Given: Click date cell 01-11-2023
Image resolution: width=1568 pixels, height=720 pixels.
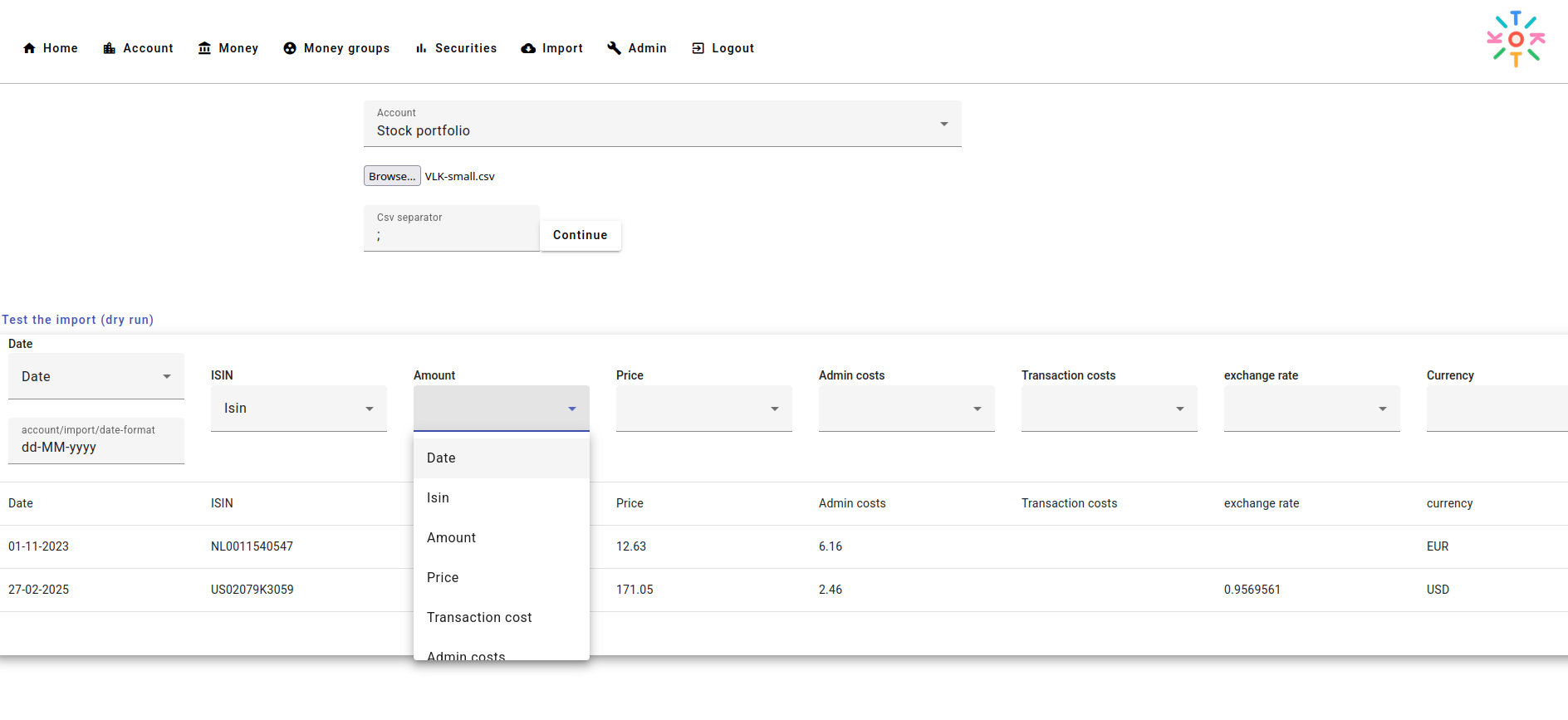Looking at the screenshot, I should tap(38, 546).
